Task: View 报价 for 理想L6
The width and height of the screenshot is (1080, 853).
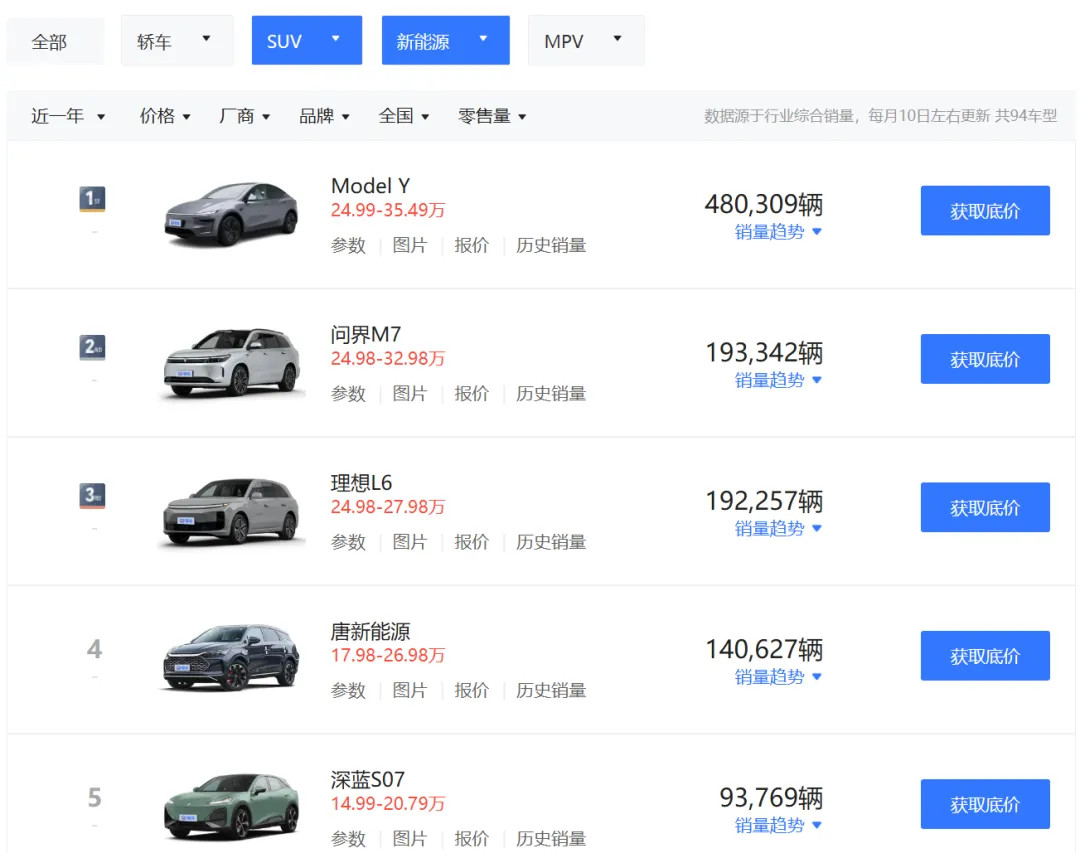Action: point(472,542)
